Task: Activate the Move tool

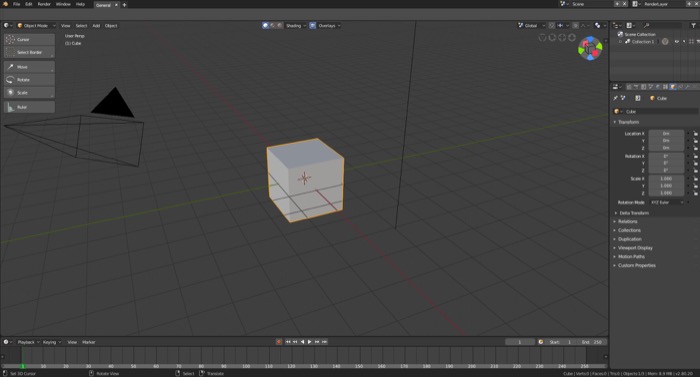Action: pyautogui.click(x=29, y=67)
